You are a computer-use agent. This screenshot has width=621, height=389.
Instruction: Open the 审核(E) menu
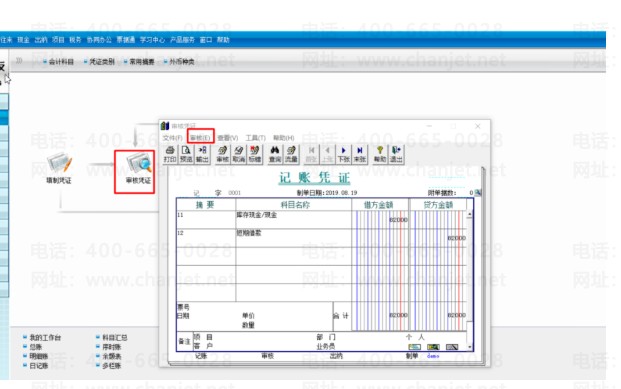tap(200, 137)
